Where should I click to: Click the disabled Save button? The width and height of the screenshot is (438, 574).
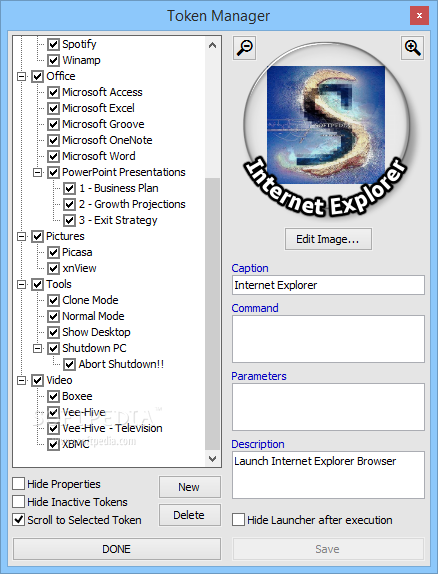tap(328, 549)
